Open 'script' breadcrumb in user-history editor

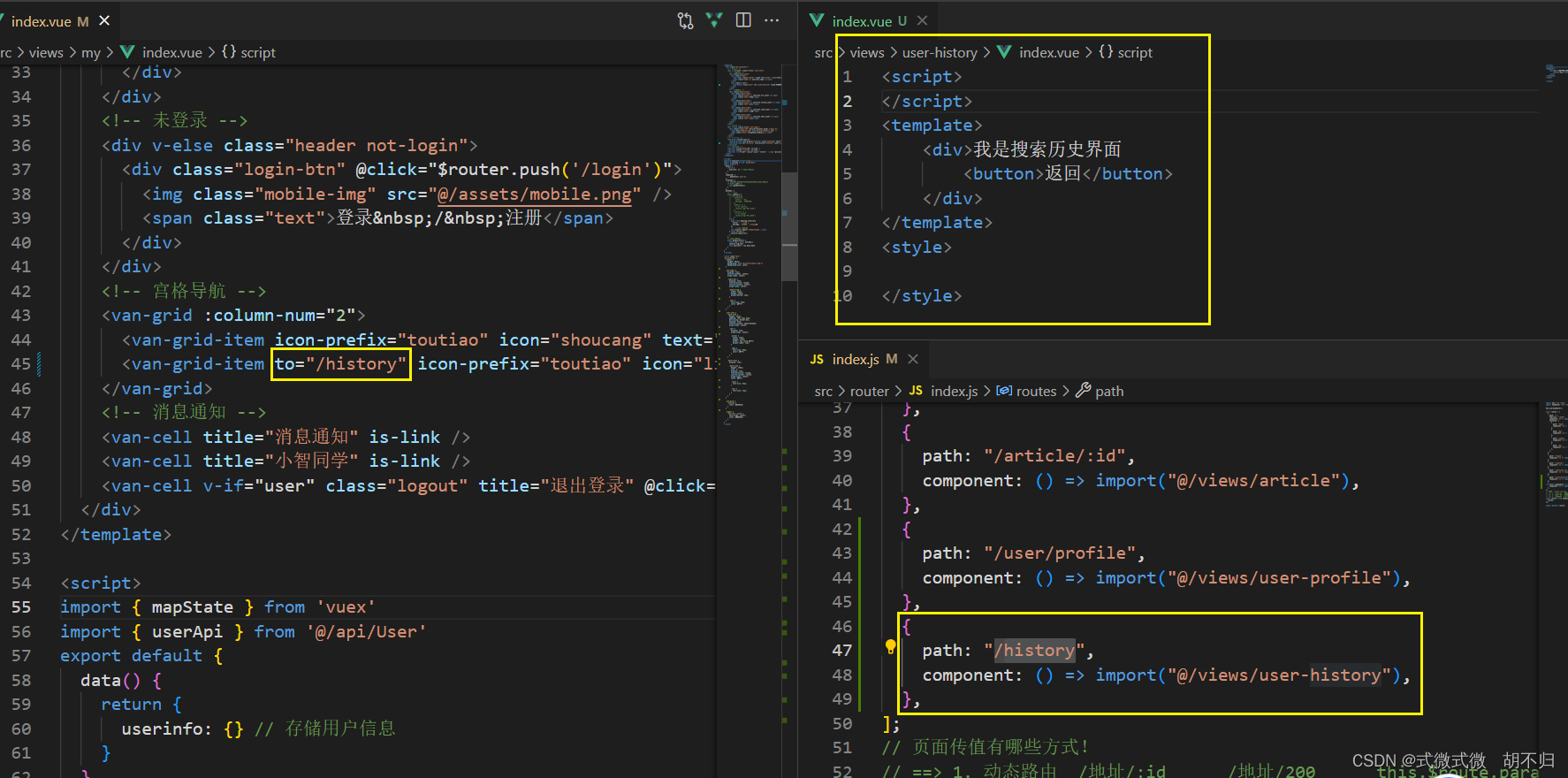[1135, 52]
